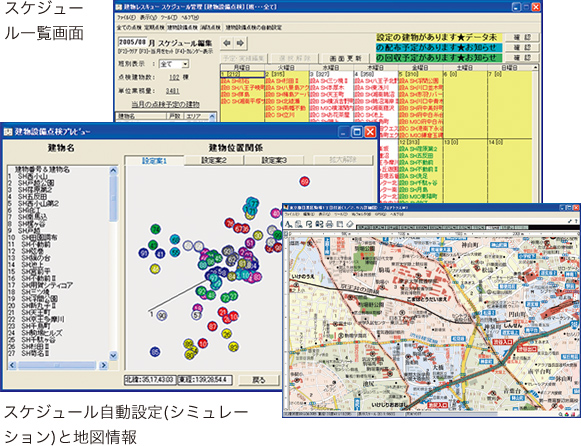Viewport: 581px width, 446px height.
Task: Switch to 消防点検 tab
Action: click(210, 27)
